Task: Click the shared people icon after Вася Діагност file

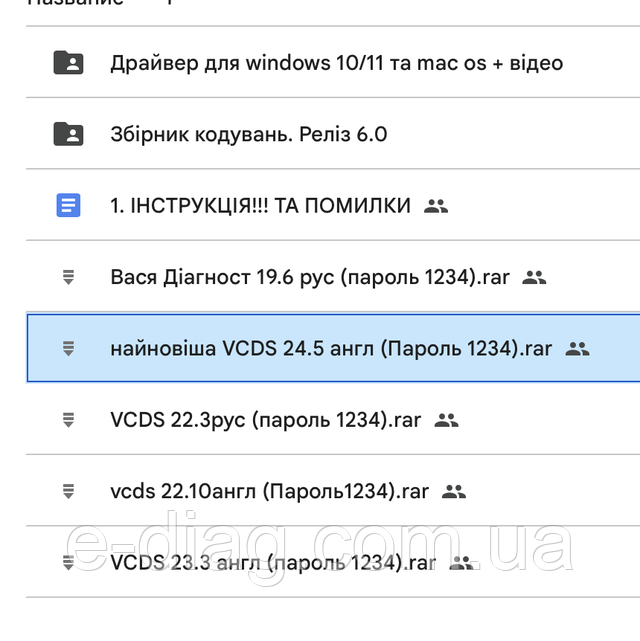Action: 534,278
